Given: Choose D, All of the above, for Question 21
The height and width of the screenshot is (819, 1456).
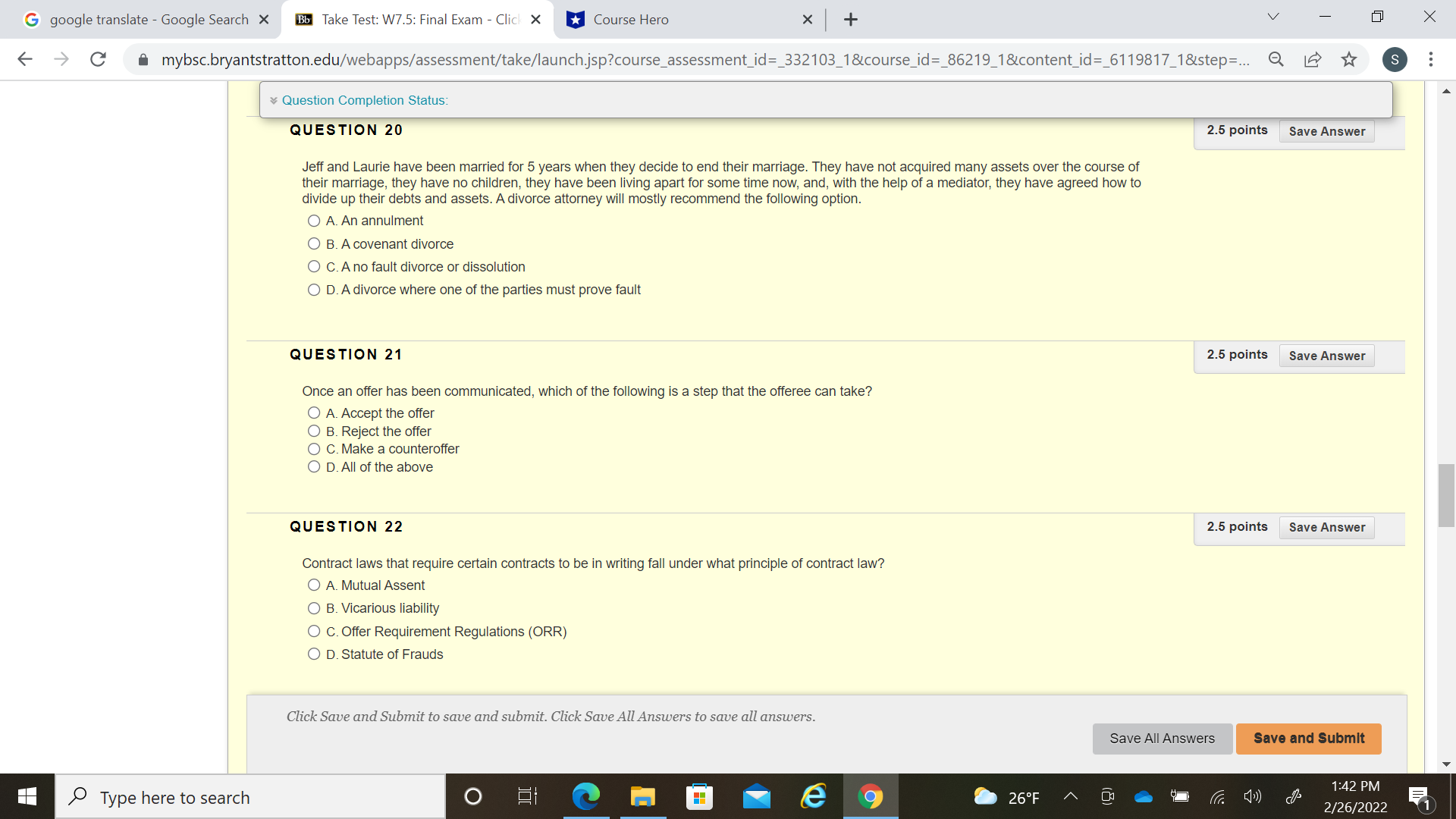Looking at the screenshot, I should click(313, 466).
